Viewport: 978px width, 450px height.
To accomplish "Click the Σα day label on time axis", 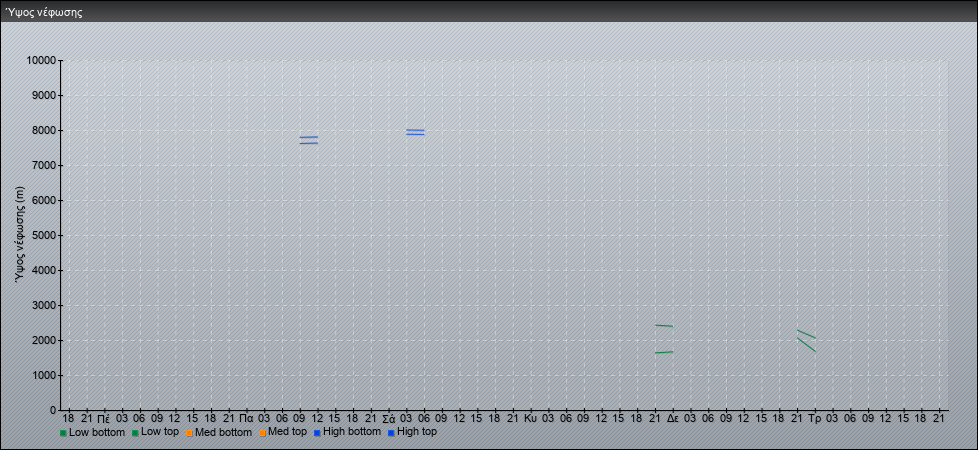I will (x=389, y=416).
